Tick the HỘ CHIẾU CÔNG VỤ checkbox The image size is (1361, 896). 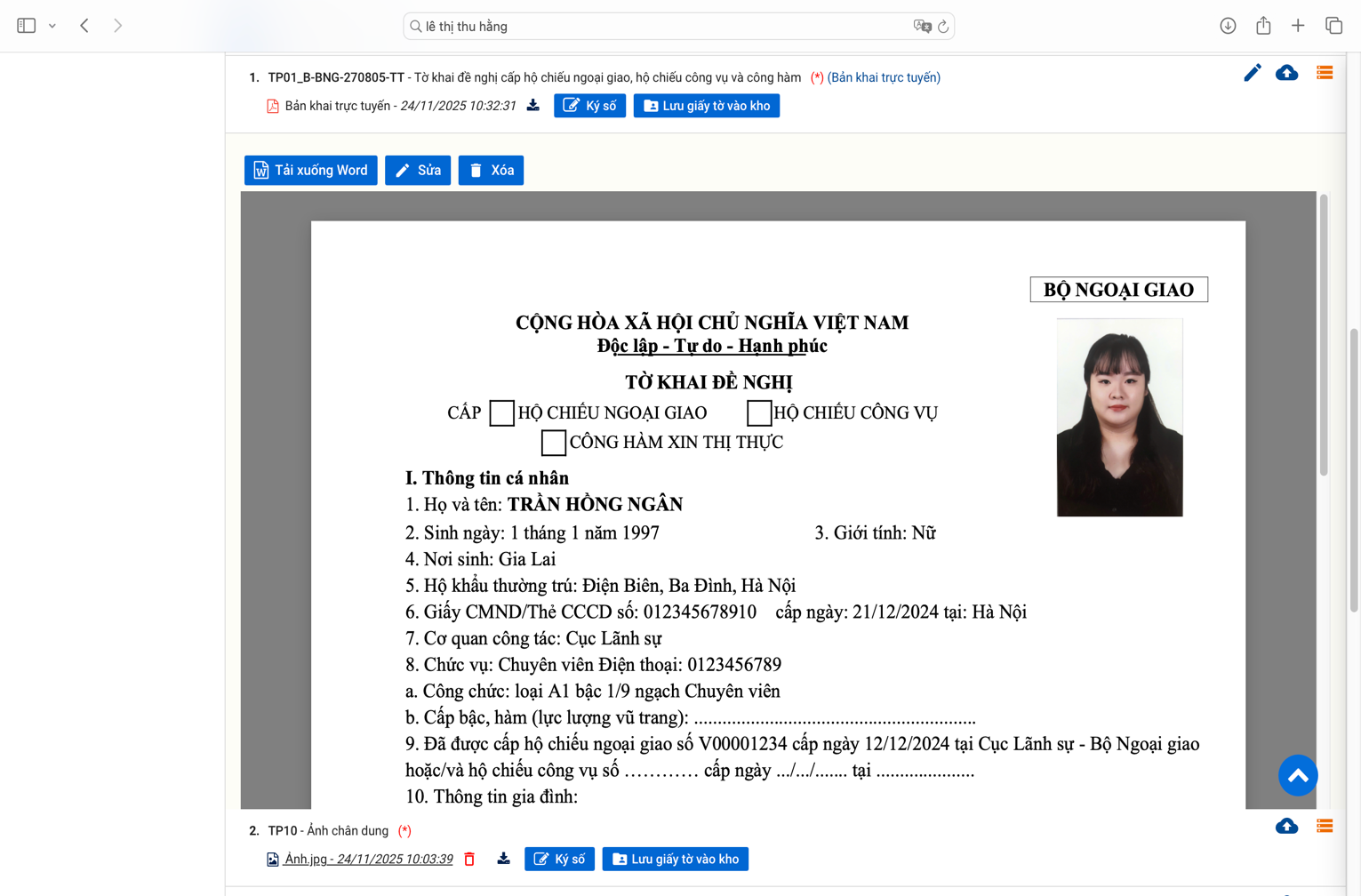(x=758, y=413)
